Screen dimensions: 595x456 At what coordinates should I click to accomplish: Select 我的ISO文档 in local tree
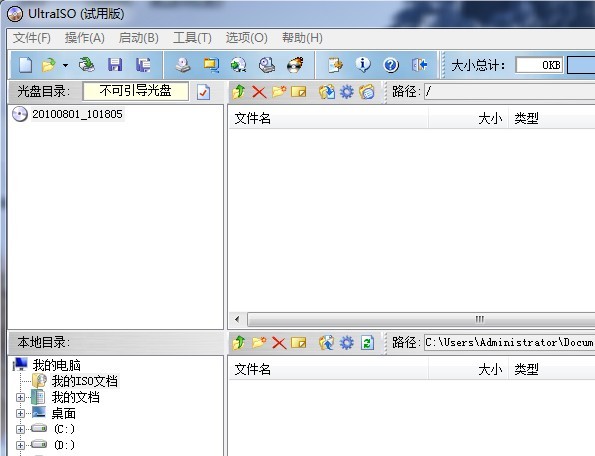[85, 381]
